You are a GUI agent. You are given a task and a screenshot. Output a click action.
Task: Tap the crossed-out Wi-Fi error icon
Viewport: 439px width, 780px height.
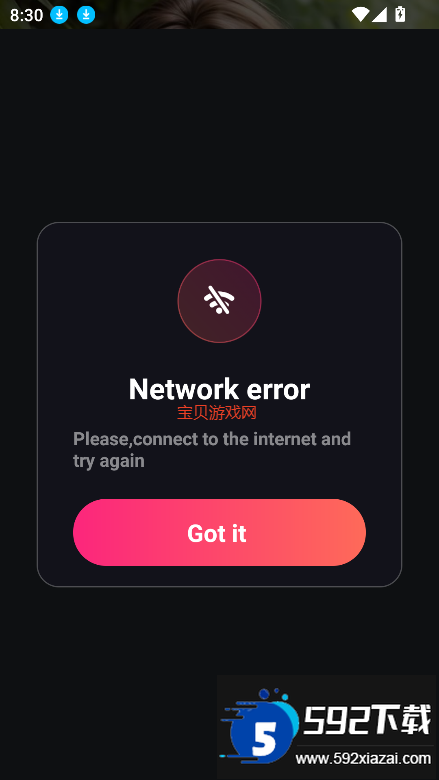(x=219, y=300)
